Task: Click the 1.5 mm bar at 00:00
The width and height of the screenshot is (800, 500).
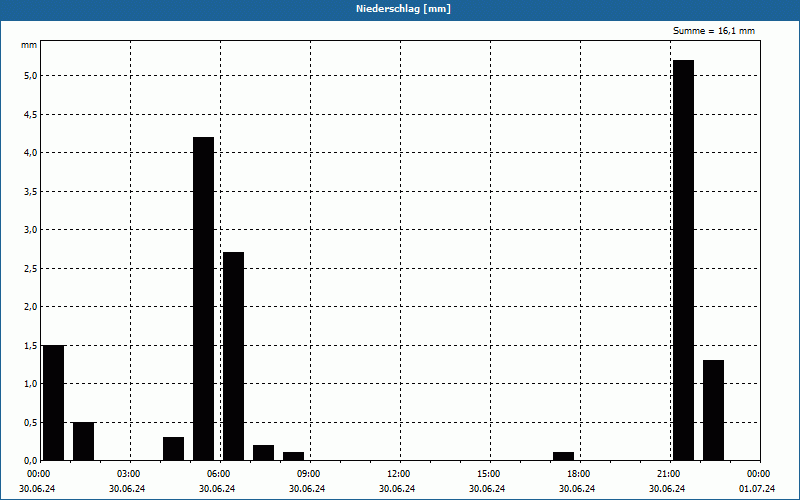Action: pyautogui.click(x=54, y=403)
